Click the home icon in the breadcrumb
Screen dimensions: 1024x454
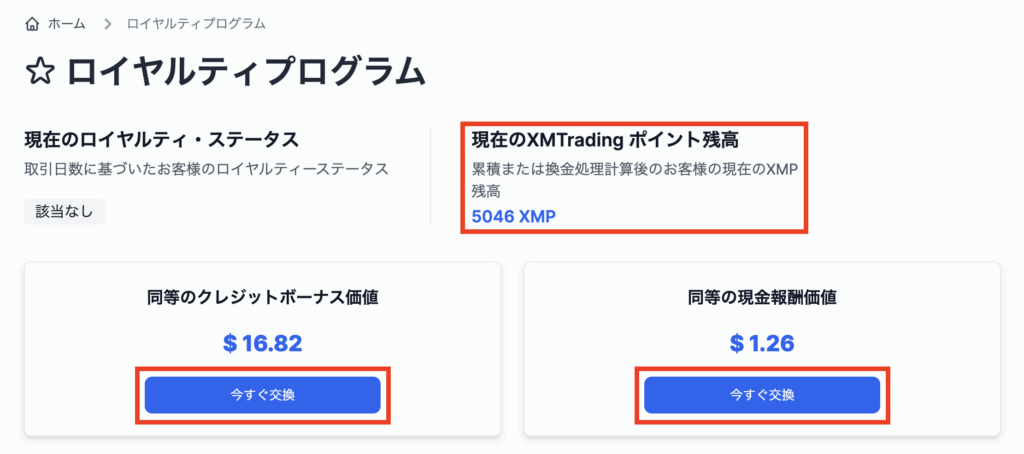click(31, 25)
